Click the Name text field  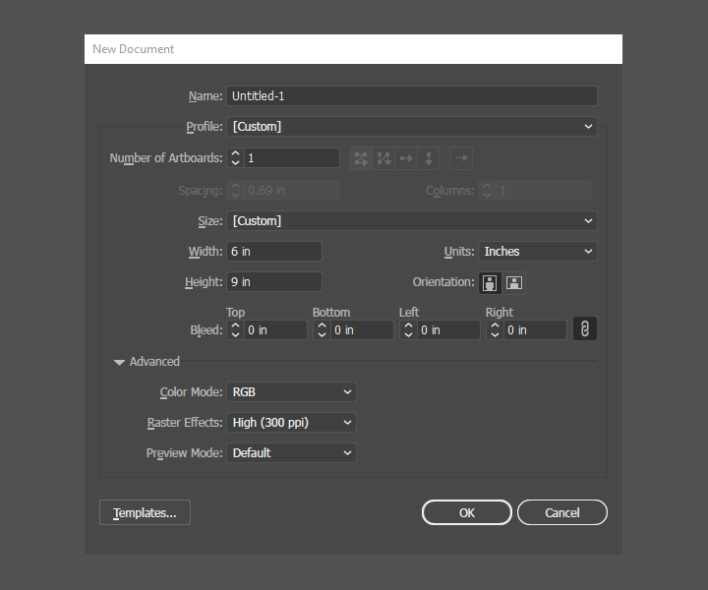pos(412,96)
